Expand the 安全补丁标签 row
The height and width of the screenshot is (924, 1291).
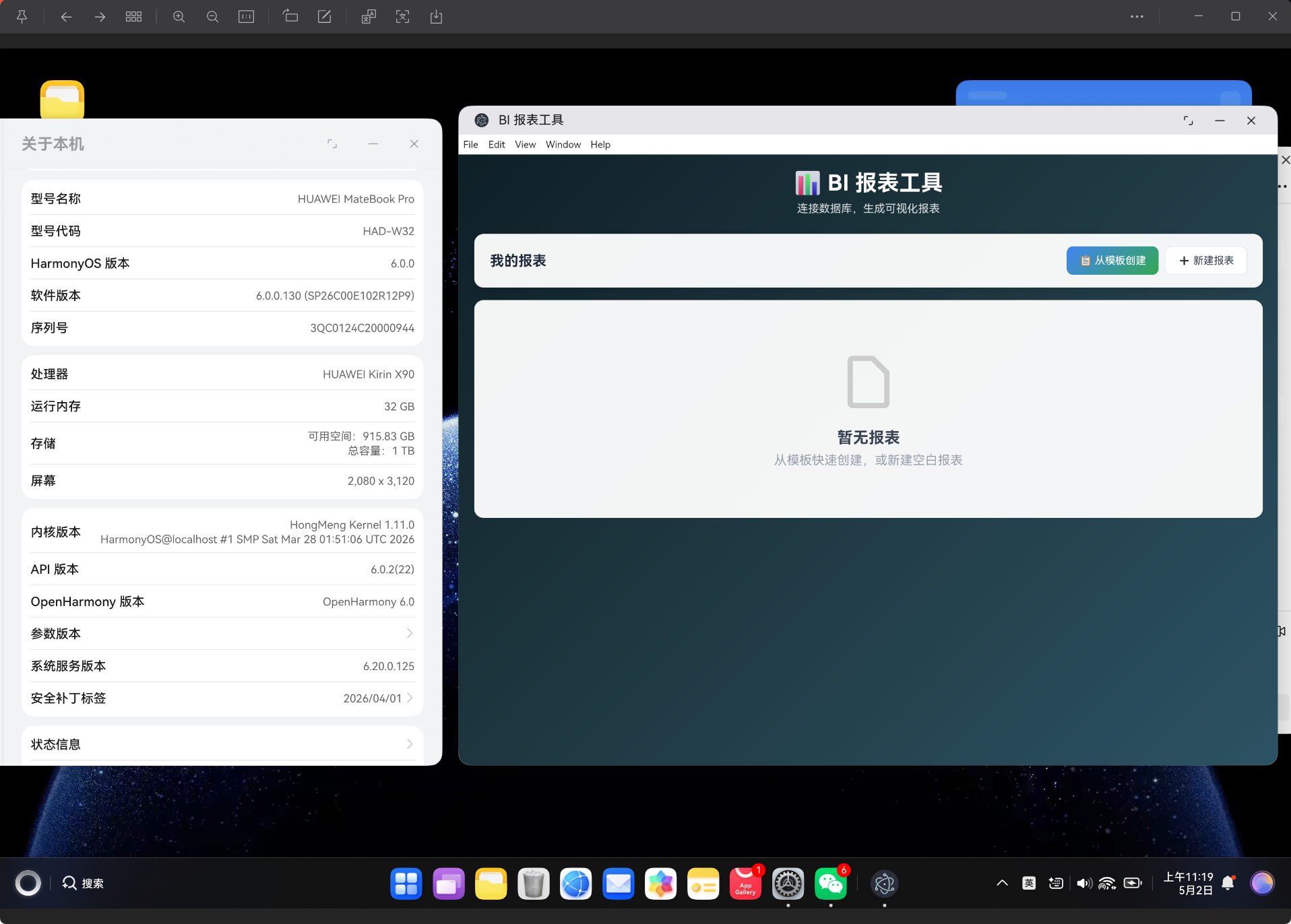pos(222,698)
